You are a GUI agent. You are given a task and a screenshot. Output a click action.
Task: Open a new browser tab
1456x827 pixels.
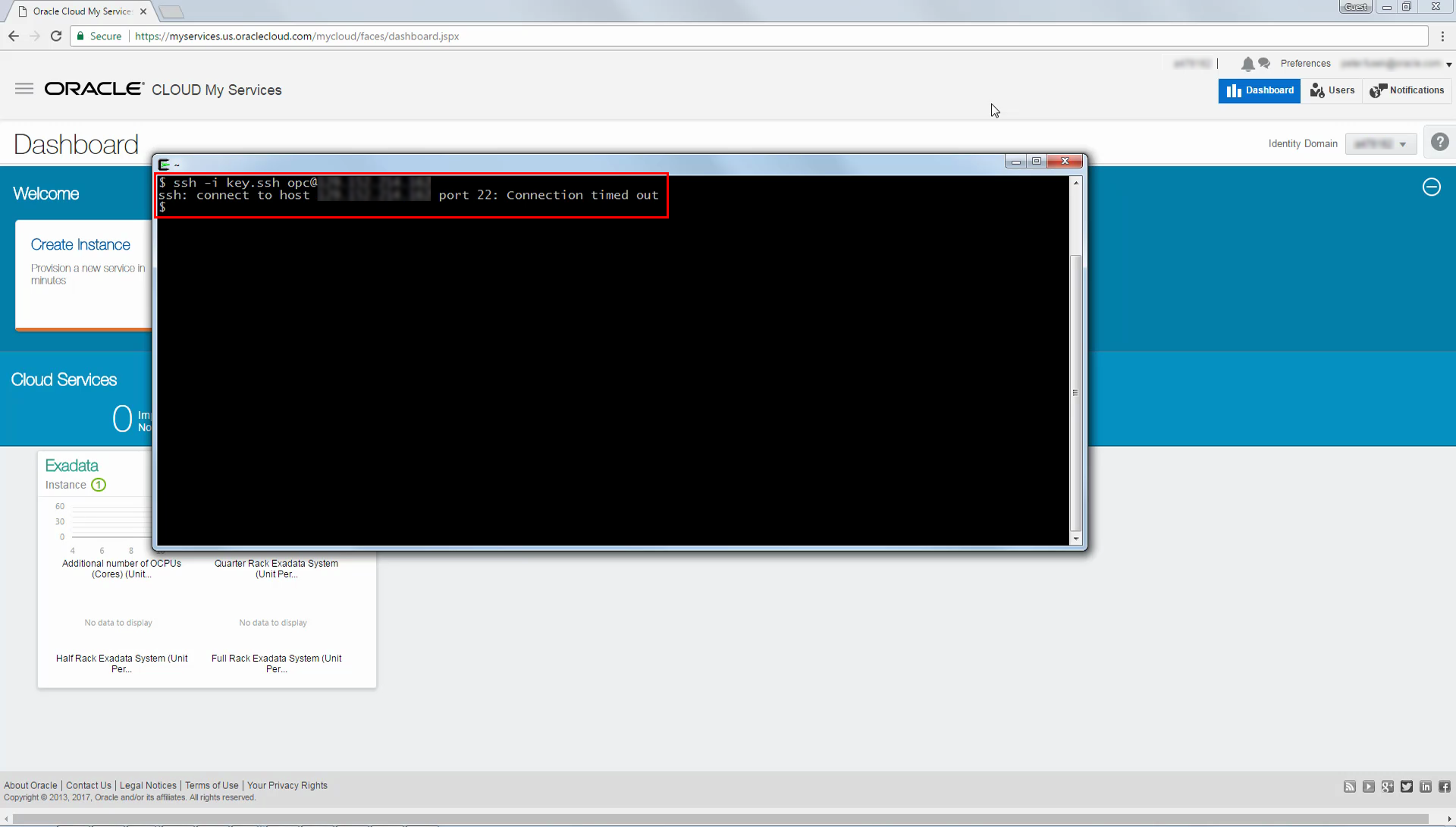tap(171, 11)
